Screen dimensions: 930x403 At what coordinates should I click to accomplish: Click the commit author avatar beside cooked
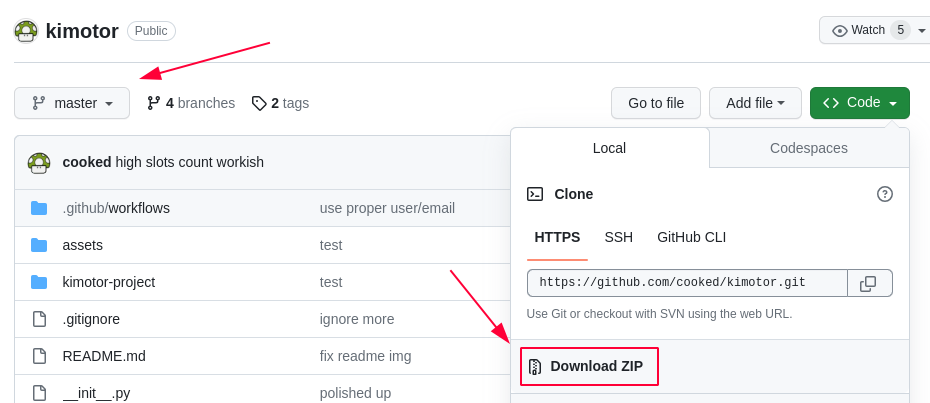(x=39, y=163)
